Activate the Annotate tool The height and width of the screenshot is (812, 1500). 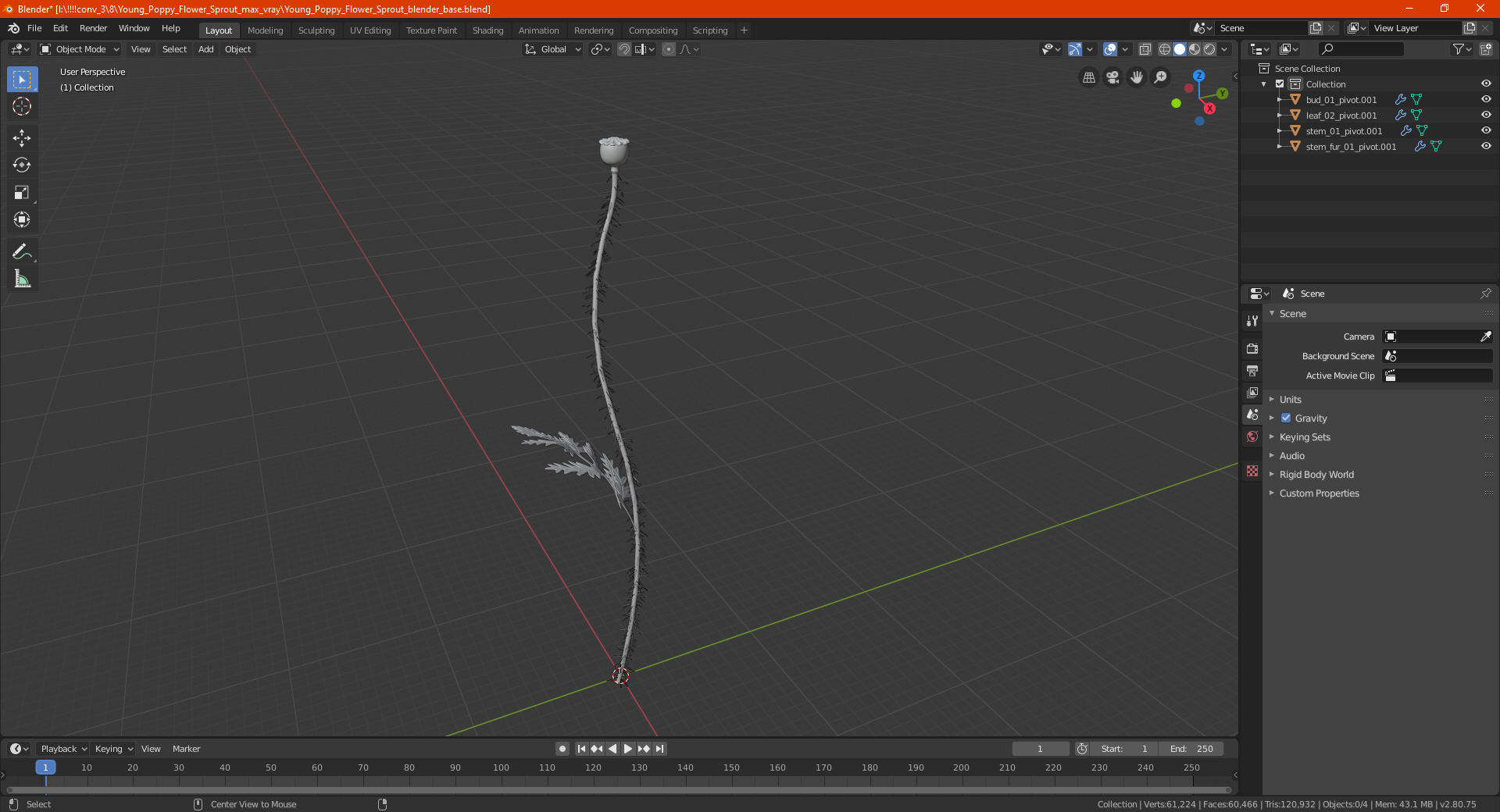tap(22, 251)
